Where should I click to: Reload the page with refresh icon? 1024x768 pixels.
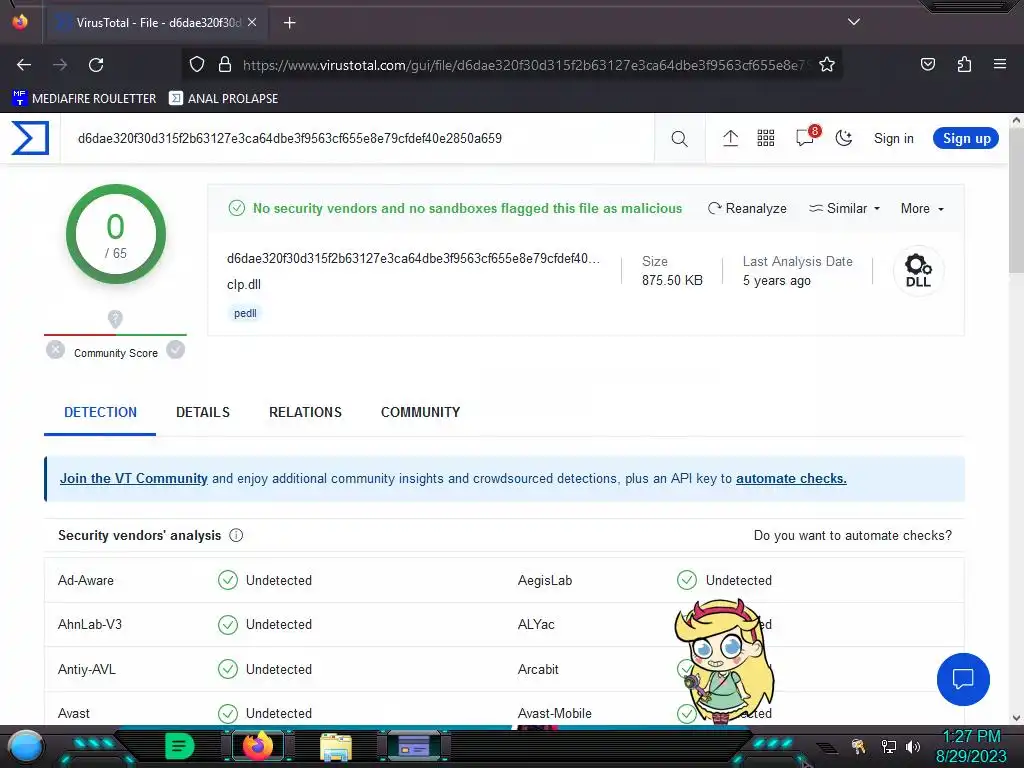coord(96,65)
